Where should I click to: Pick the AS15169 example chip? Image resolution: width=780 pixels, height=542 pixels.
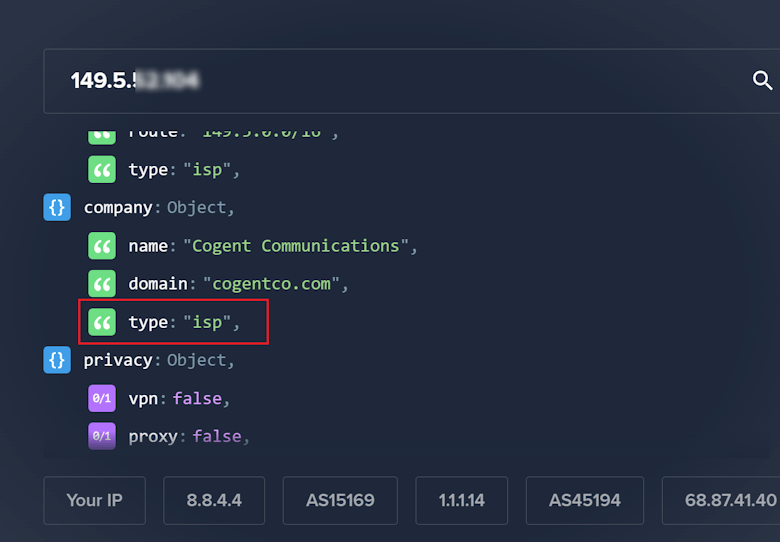point(340,500)
